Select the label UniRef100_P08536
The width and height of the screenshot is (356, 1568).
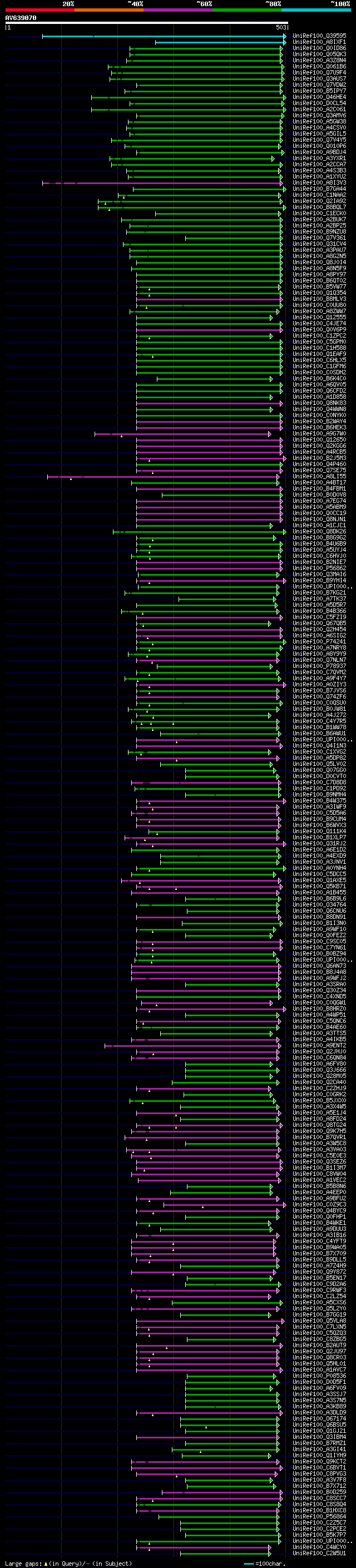(319, 1375)
